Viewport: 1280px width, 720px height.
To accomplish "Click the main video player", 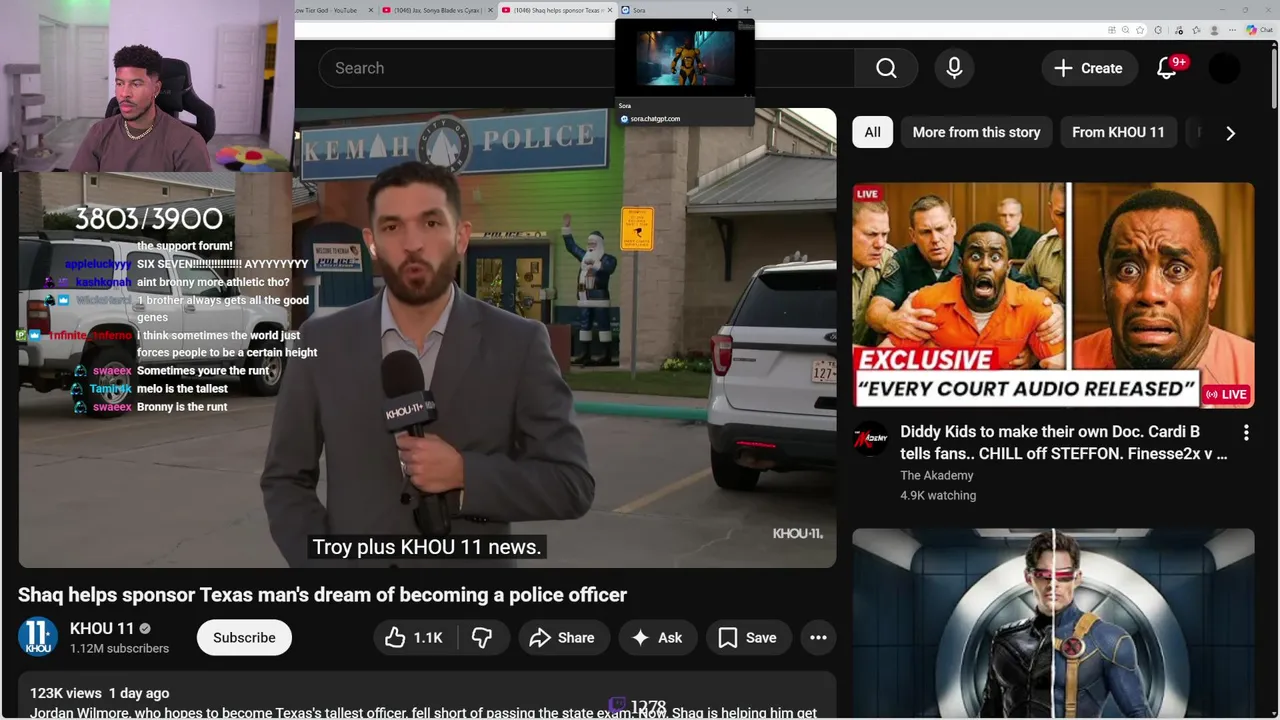I will click(427, 338).
